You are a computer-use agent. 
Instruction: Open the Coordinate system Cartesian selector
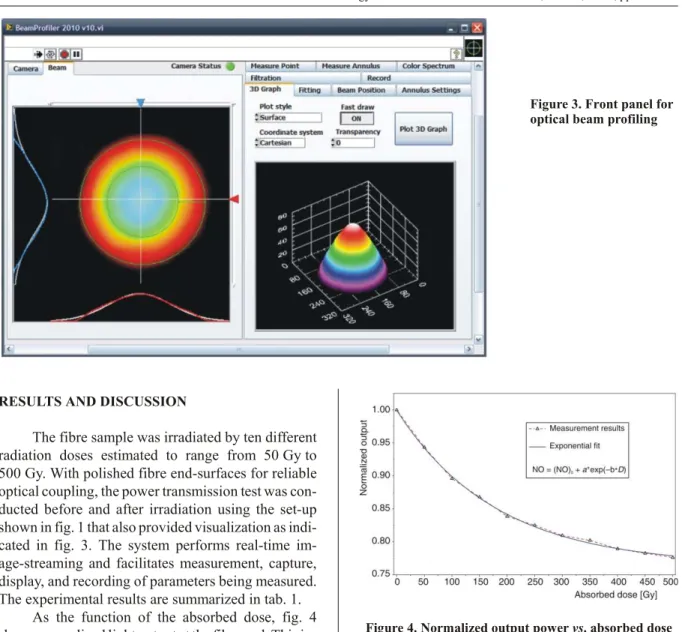pyautogui.click(x=282, y=143)
